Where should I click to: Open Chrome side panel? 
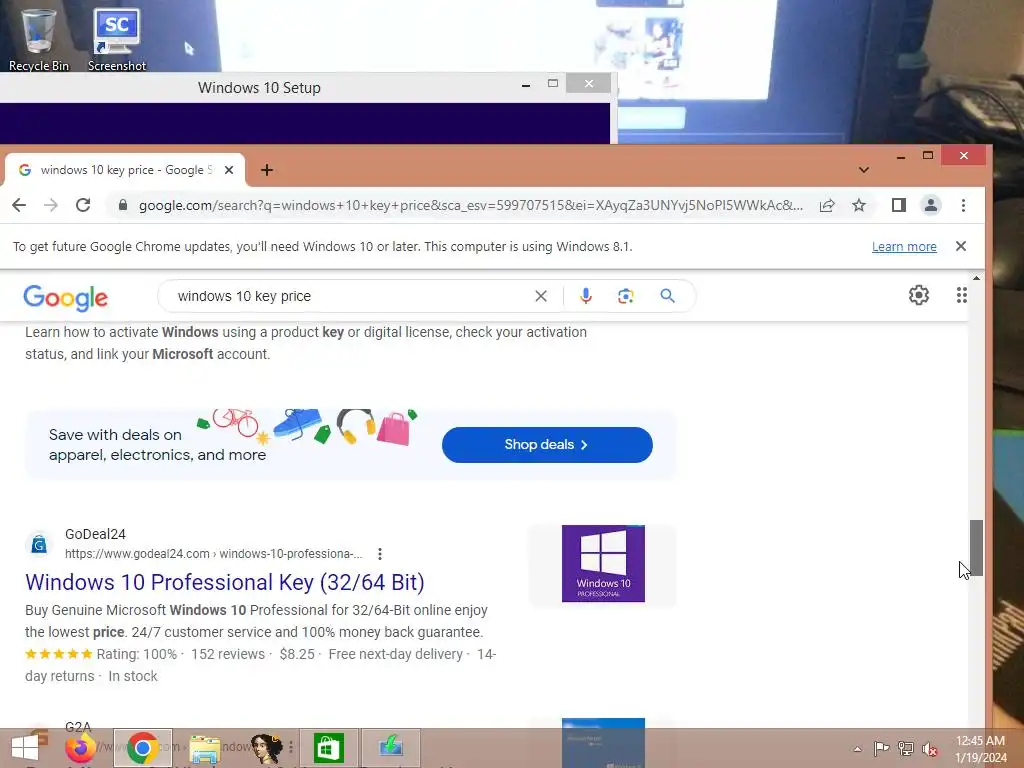(x=899, y=205)
